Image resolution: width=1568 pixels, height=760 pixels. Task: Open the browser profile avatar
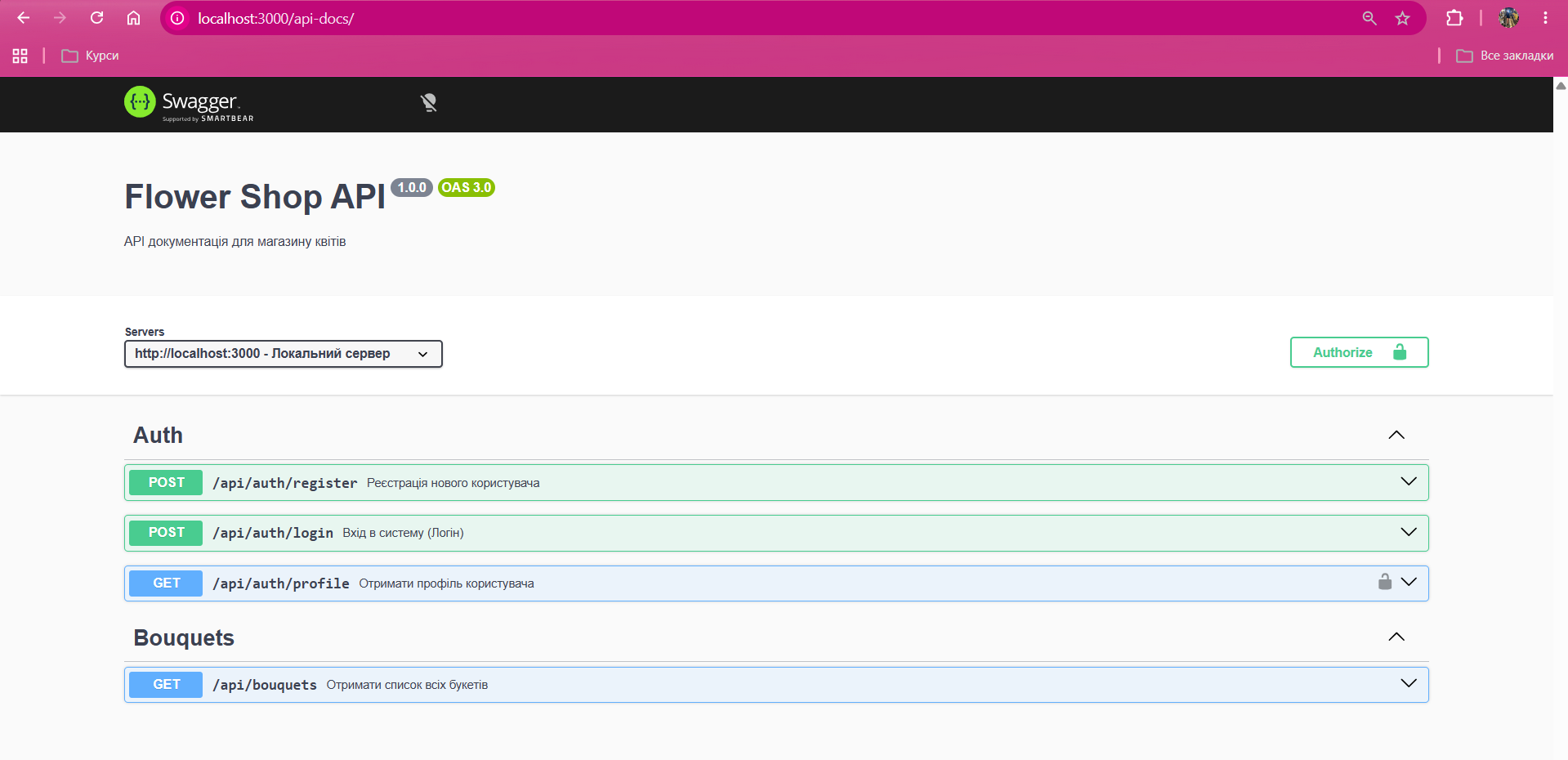(1508, 18)
